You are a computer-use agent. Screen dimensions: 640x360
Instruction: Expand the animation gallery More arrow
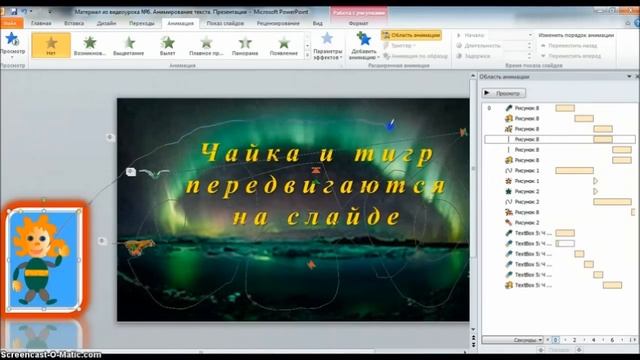(307, 55)
